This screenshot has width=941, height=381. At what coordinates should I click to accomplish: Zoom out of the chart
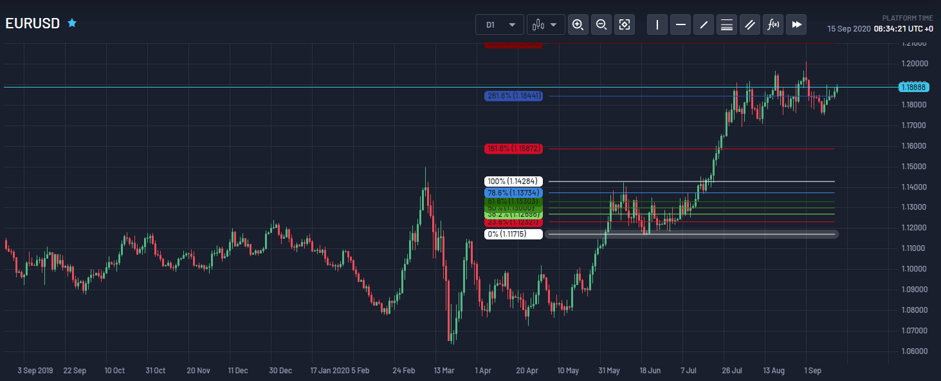tap(601, 25)
